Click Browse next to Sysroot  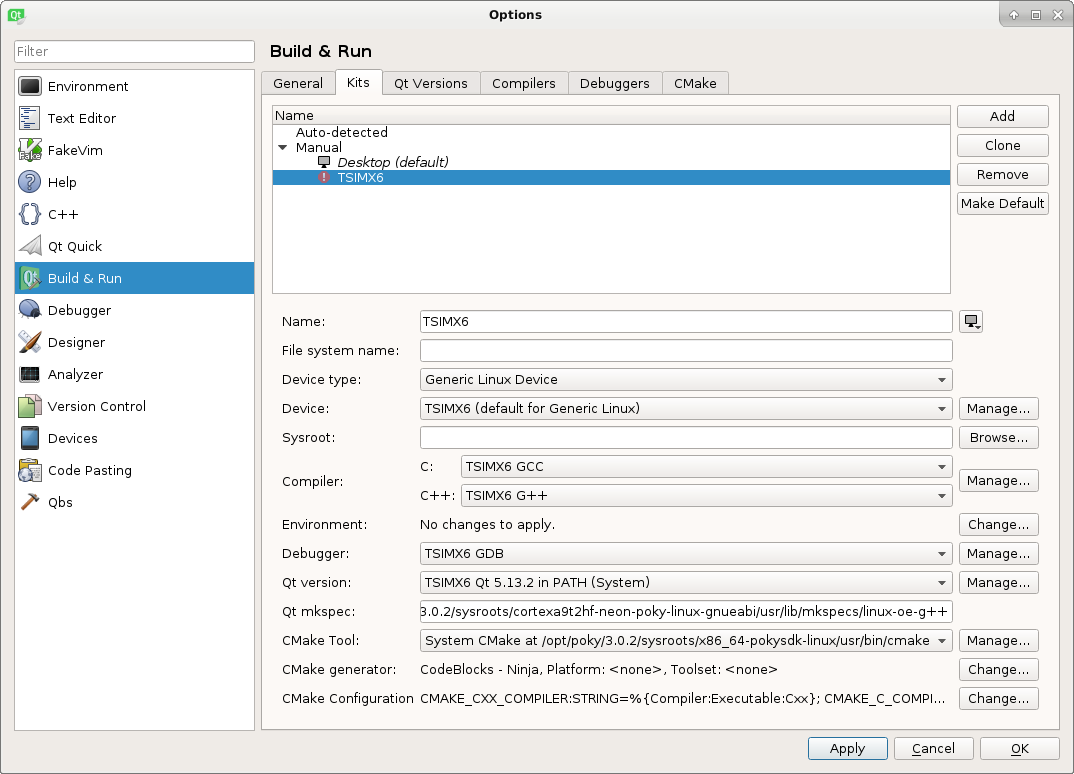(998, 438)
